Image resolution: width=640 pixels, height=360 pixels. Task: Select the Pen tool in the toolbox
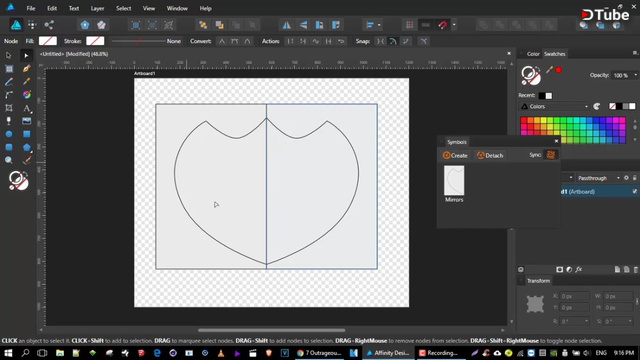click(x=27, y=69)
